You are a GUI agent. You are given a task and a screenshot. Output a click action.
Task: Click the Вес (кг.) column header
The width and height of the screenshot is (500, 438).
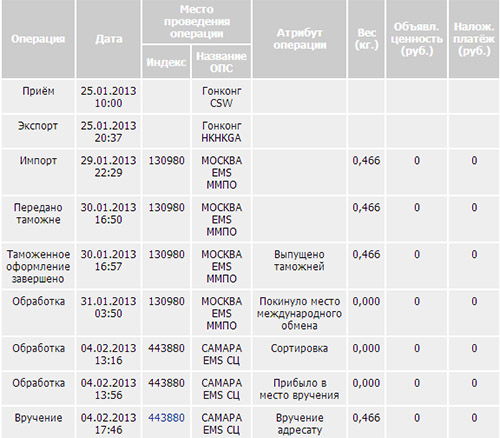pos(366,39)
